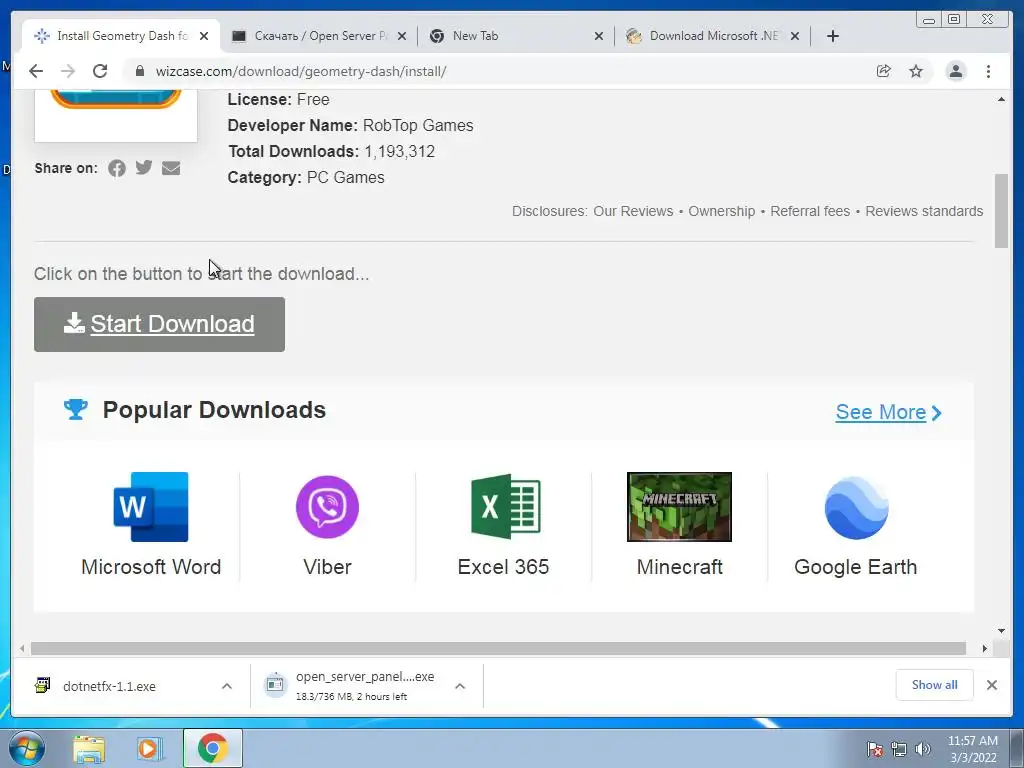Viewport: 1024px width, 768px height.
Task: Open Windows Explorer from the taskbar
Action: pos(89,748)
